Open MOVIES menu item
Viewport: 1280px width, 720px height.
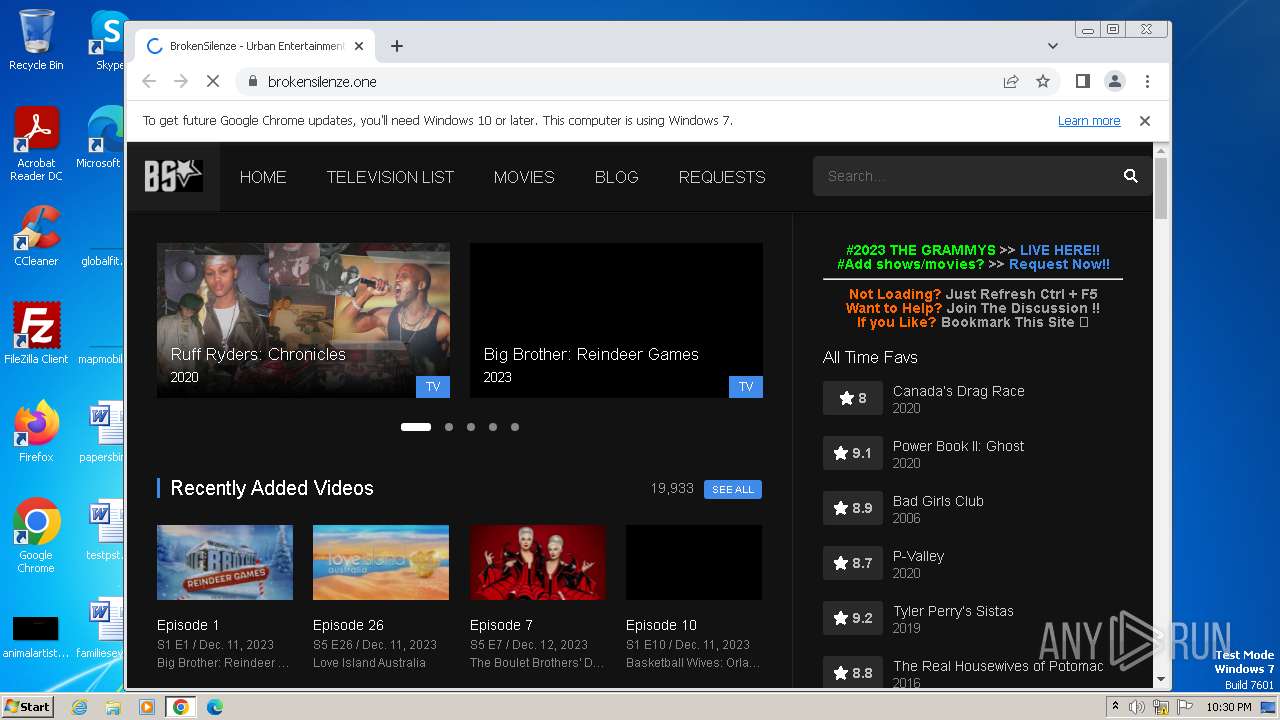coord(524,177)
